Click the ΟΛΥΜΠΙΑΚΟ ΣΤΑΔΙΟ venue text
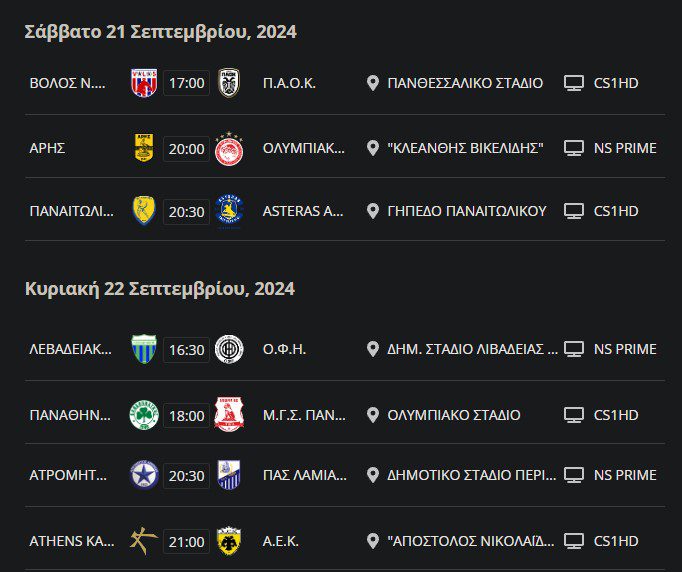Screen dimensions: 682x572 [454, 414]
